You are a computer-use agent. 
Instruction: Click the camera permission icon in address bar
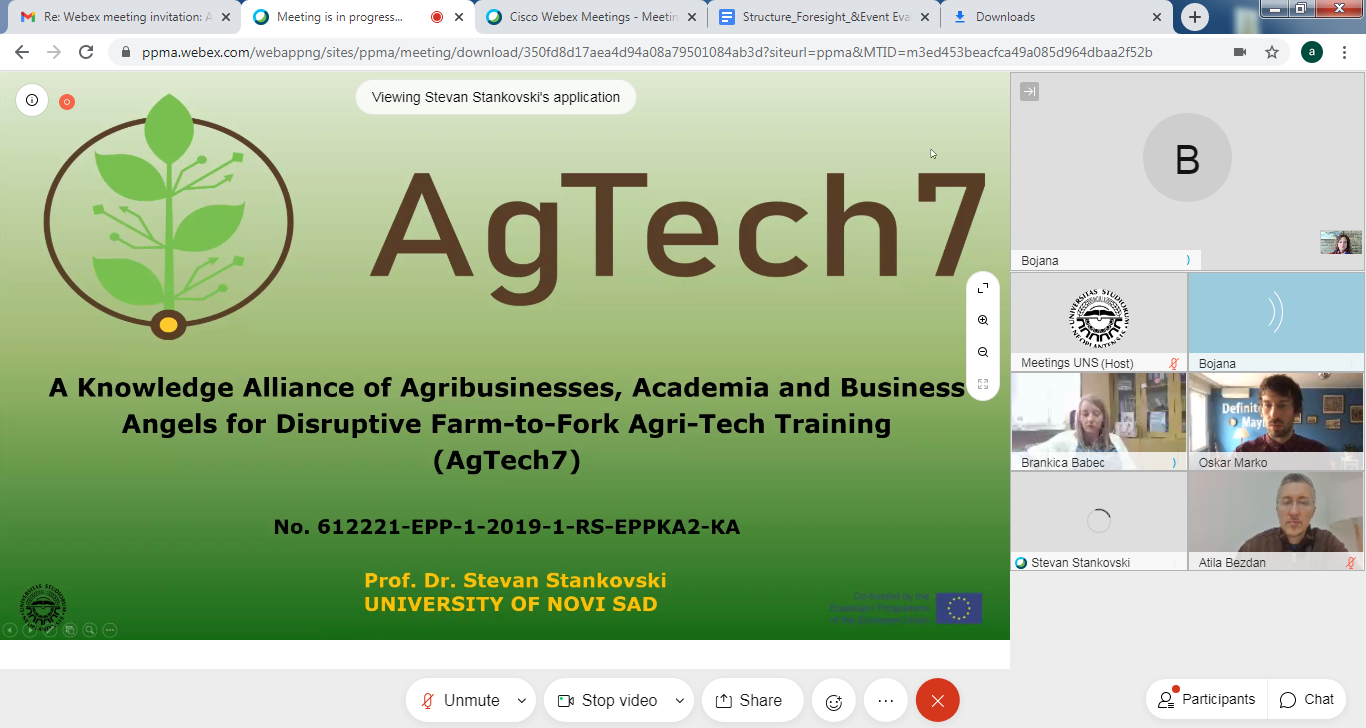click(1240, 52)
